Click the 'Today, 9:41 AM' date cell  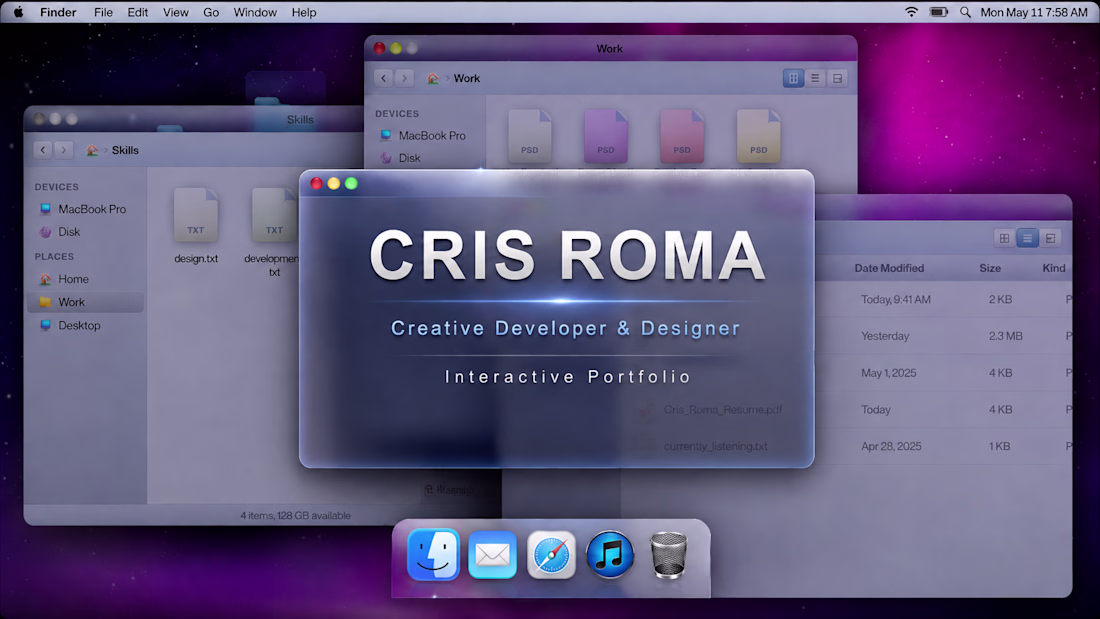coord(896,300)
